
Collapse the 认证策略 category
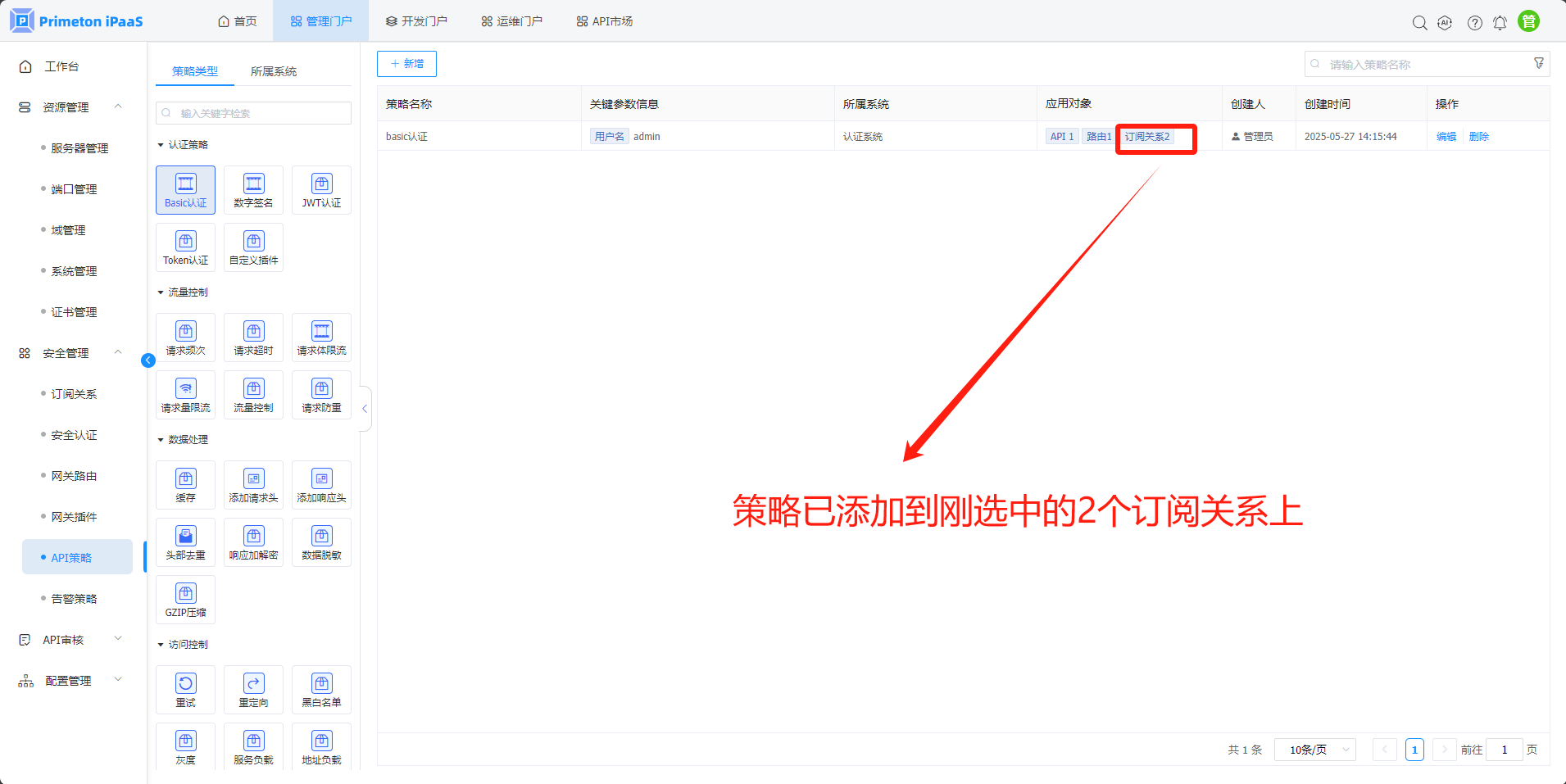click(161, 145)
